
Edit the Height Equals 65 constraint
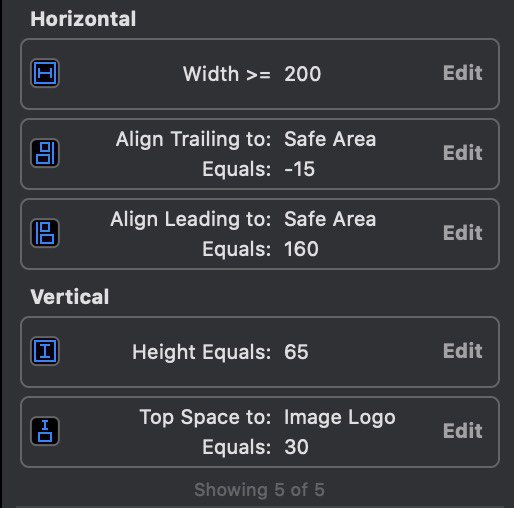pos(463,351)
